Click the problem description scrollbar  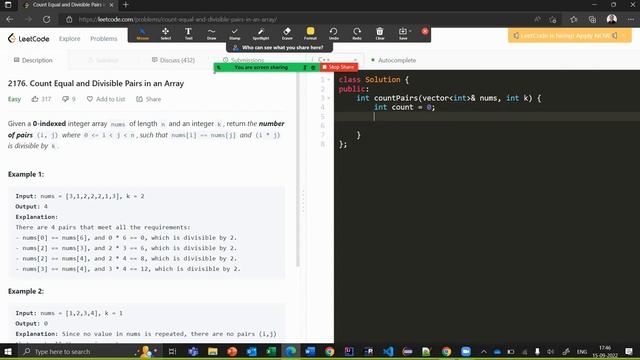pyautogui.click(x=298, y=169)
